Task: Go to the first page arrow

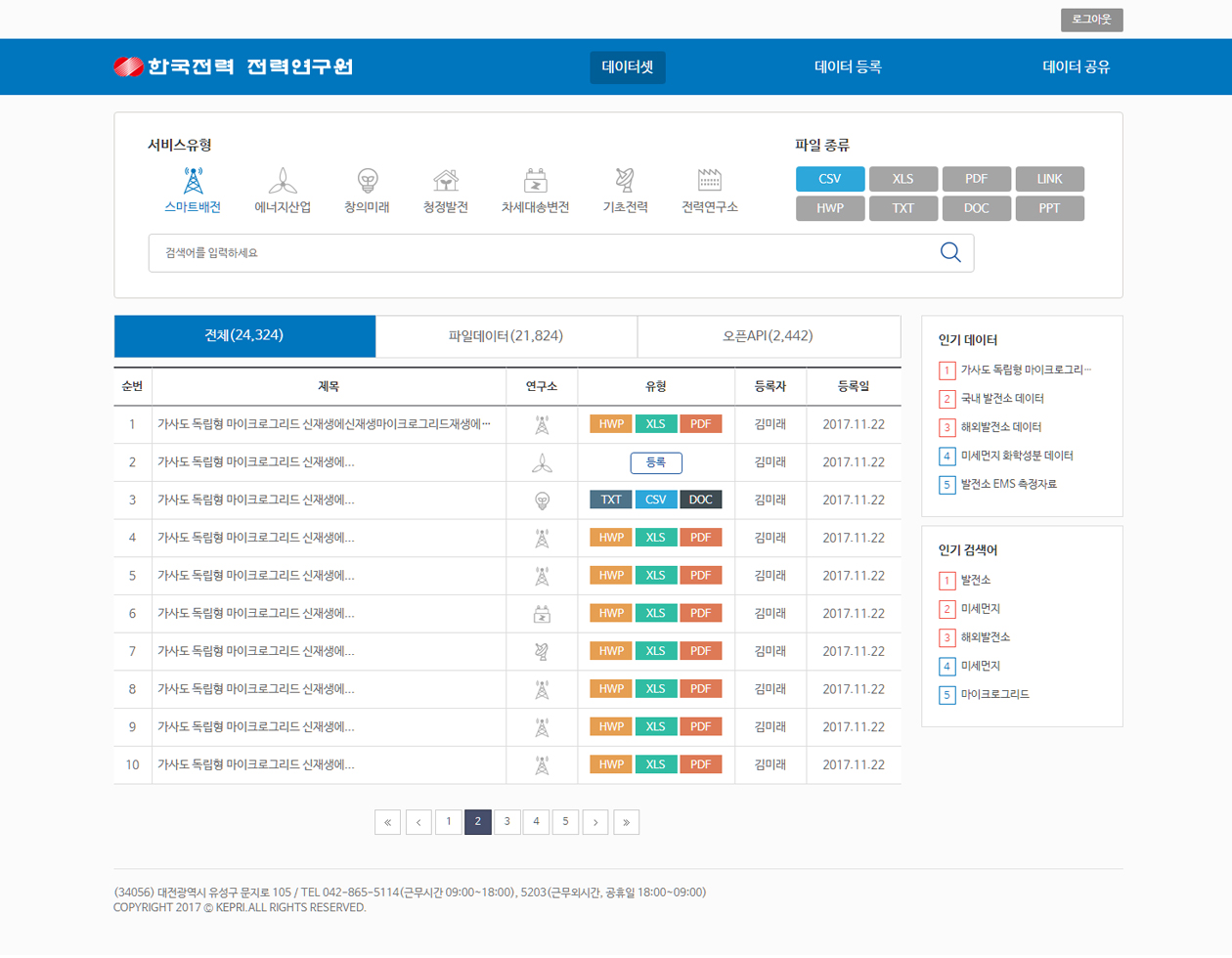Action: (387, 822)
